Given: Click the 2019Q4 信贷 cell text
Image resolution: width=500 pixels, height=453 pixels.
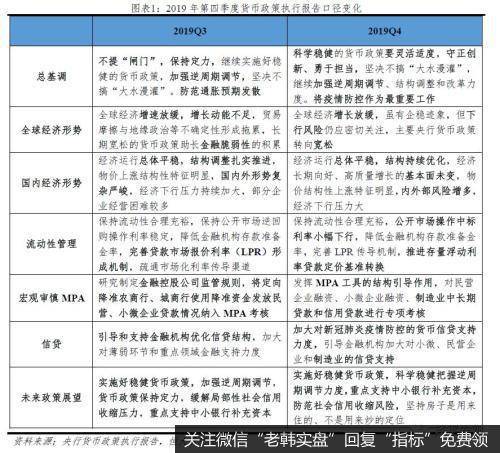Looking at the screenshot, I should [x=384, y=344].
